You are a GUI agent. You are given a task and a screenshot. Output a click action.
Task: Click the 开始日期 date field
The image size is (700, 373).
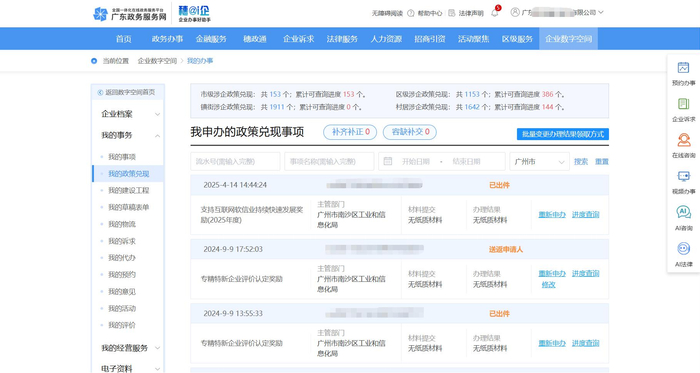[x=415, y=162]
